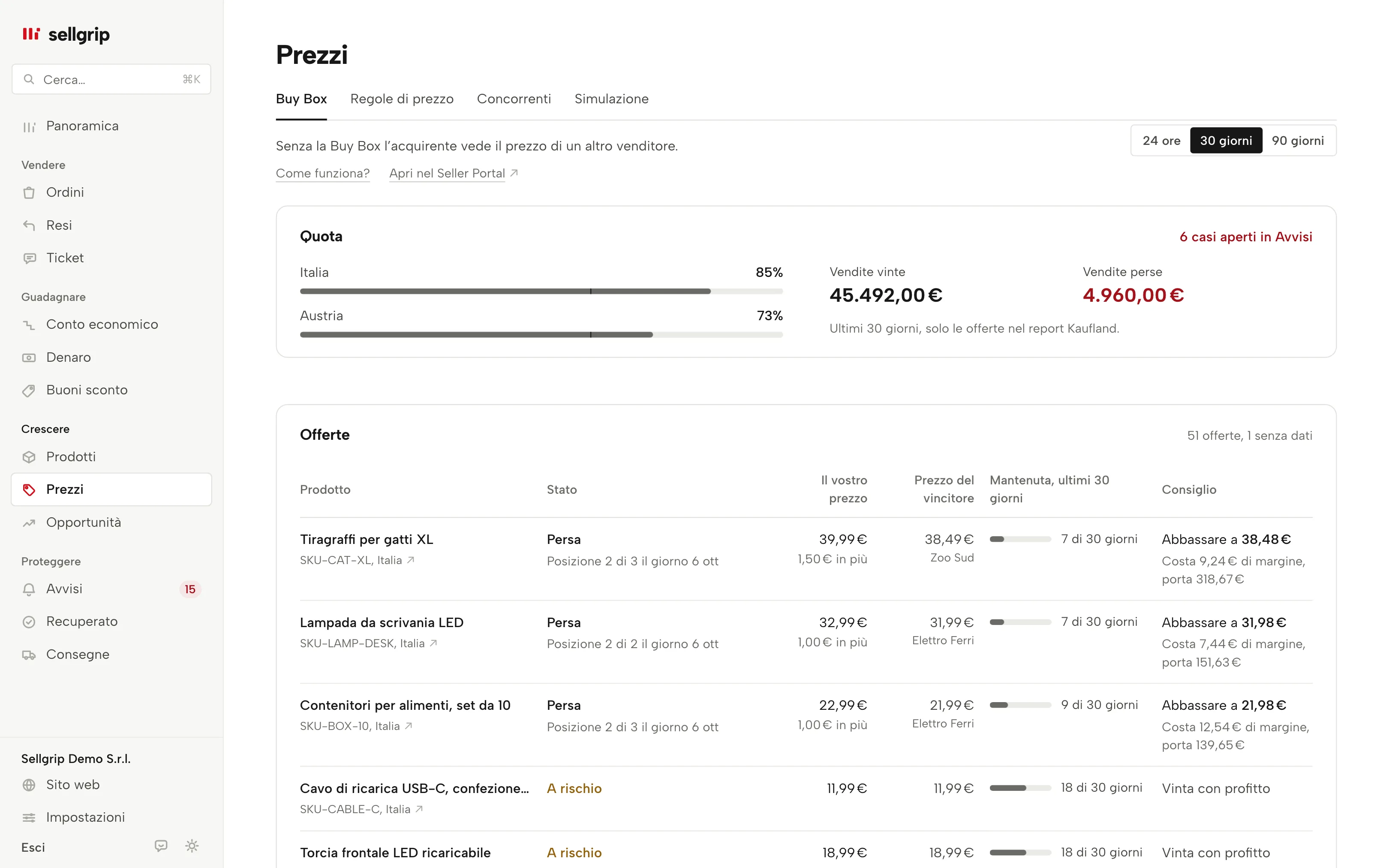Click the Resi return arrow icon
This screenshot has width=1389, height=868.
tap(29, 225)
